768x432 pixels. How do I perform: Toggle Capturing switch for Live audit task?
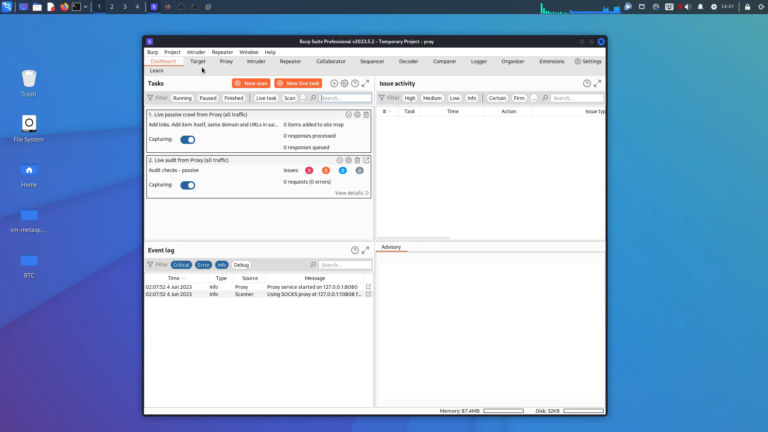(188, 185)
